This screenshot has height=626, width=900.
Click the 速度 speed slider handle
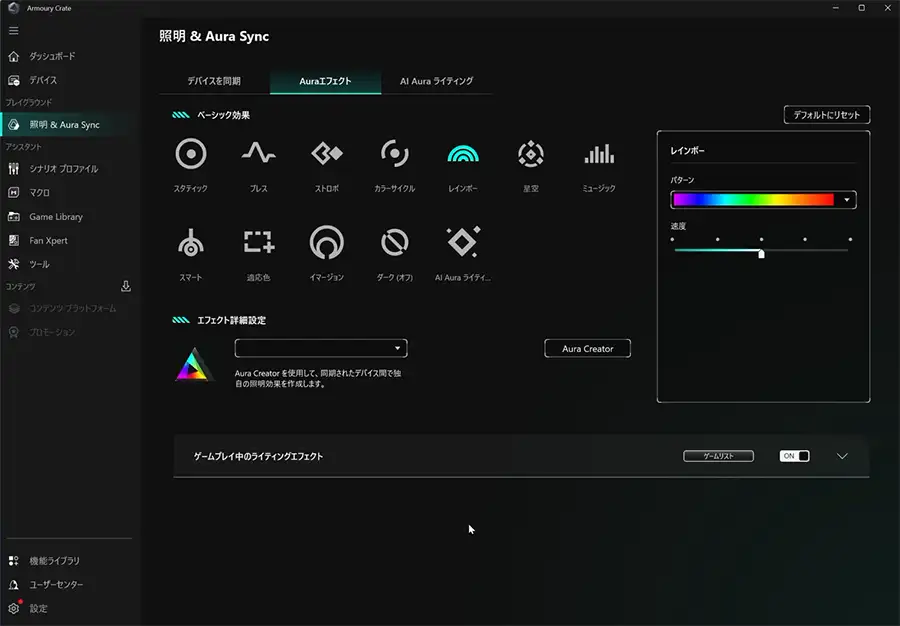click(x=761, y=254)
